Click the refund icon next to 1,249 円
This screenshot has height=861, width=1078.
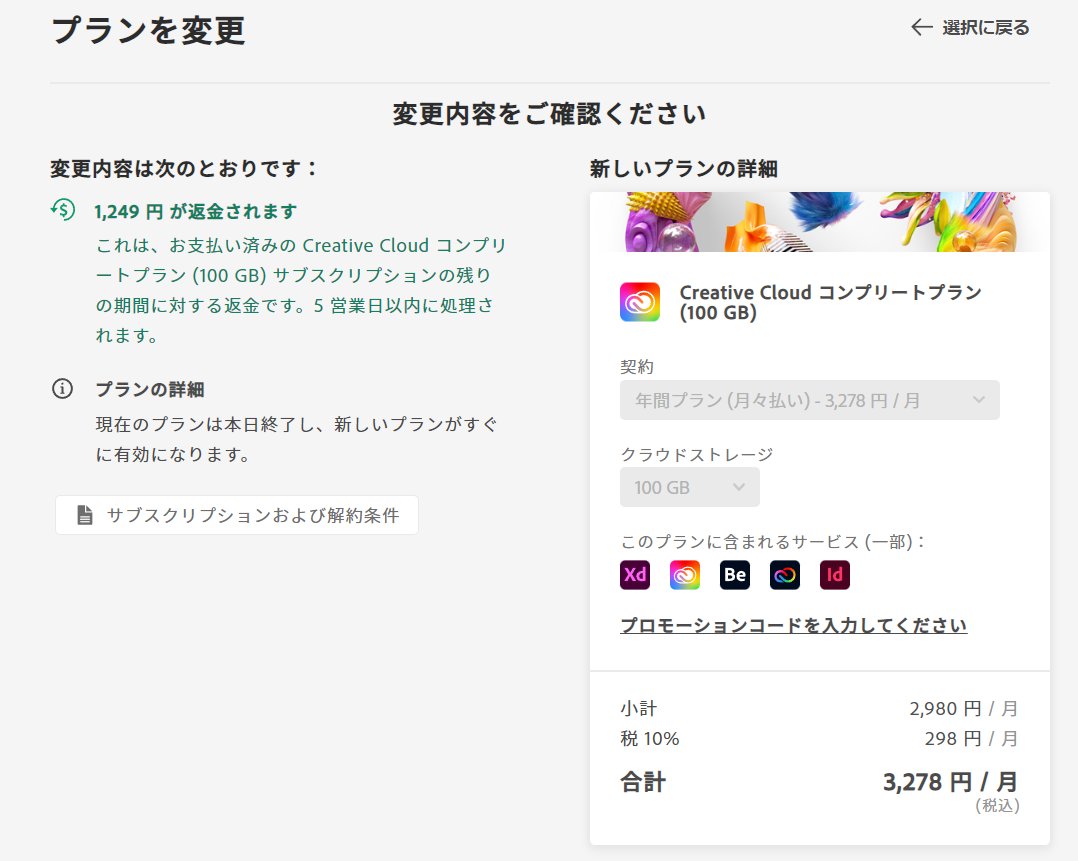63,209
